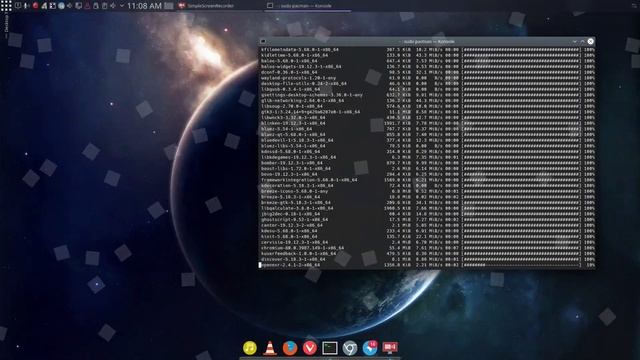Launch Firefox from the dock

(x=290, y=348)
